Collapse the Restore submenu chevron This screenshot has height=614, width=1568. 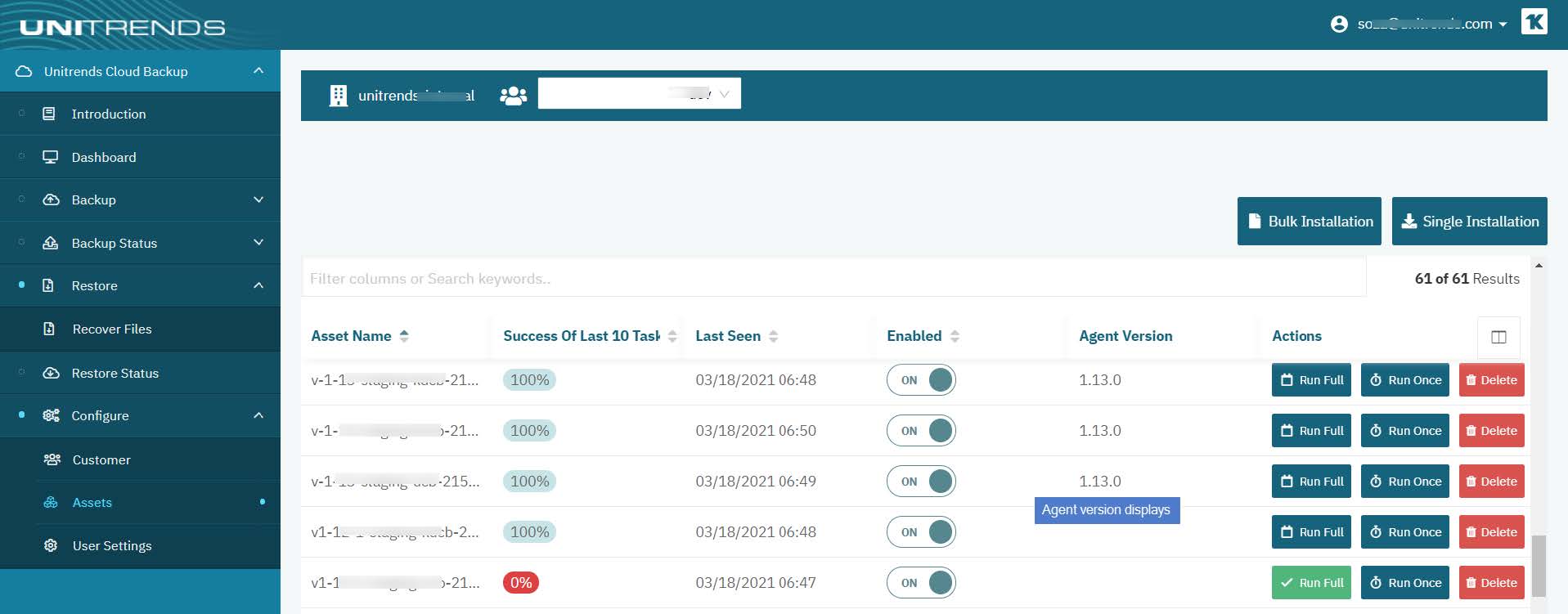click(258, 285)
